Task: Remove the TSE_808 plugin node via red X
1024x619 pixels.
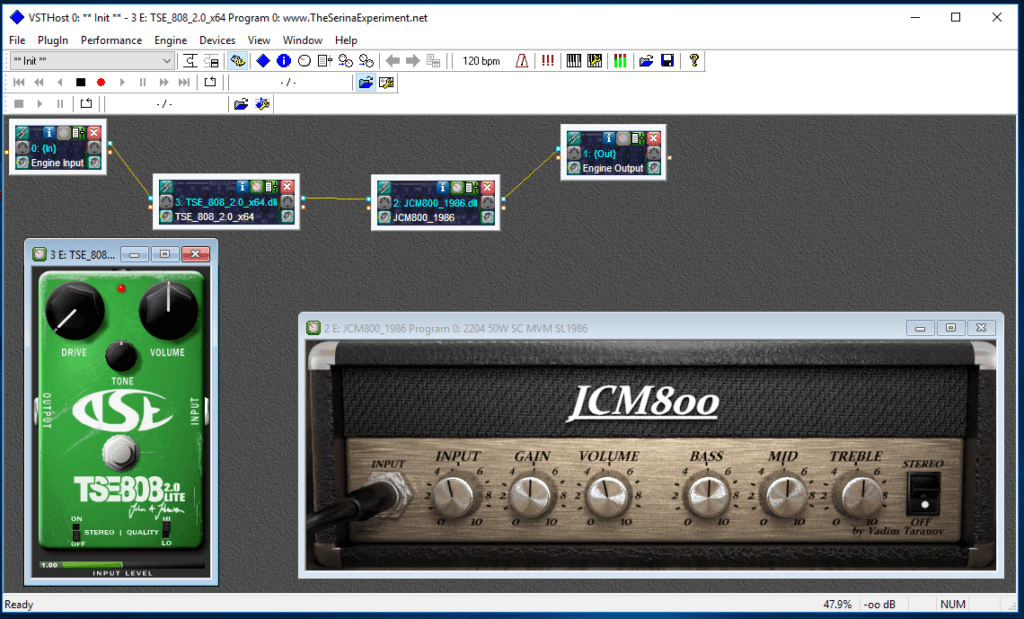Action: 287,187
